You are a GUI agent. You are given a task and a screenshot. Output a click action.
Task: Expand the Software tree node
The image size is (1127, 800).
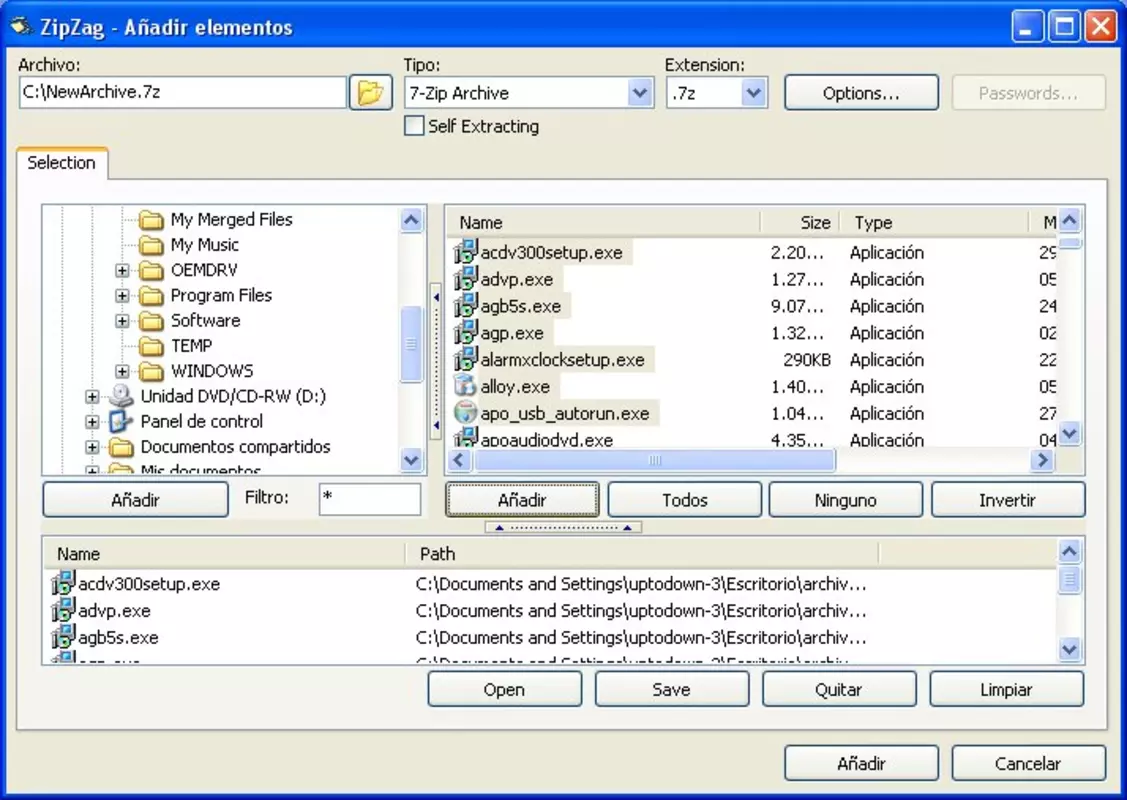click(x=122, y=321)
